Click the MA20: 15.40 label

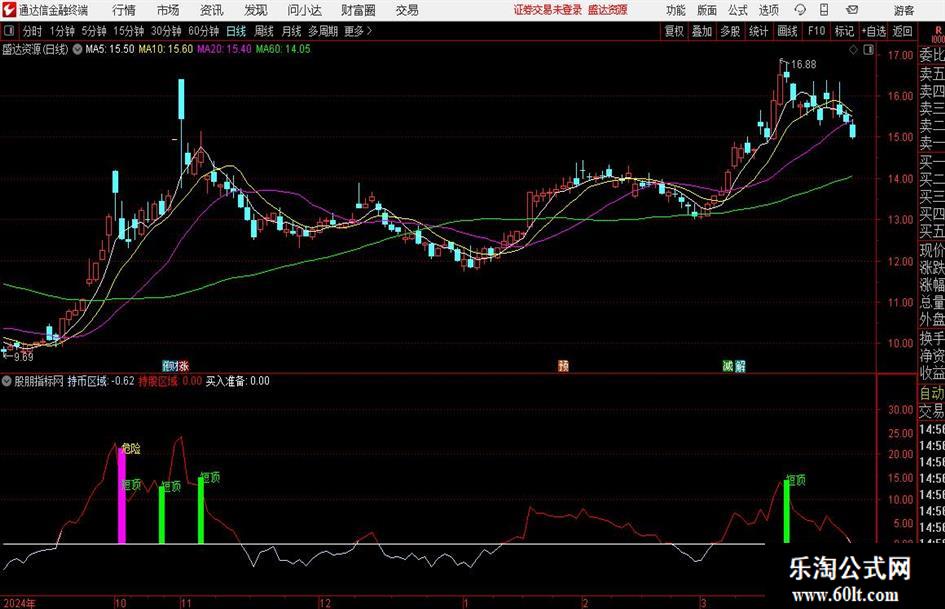(224, 49)
